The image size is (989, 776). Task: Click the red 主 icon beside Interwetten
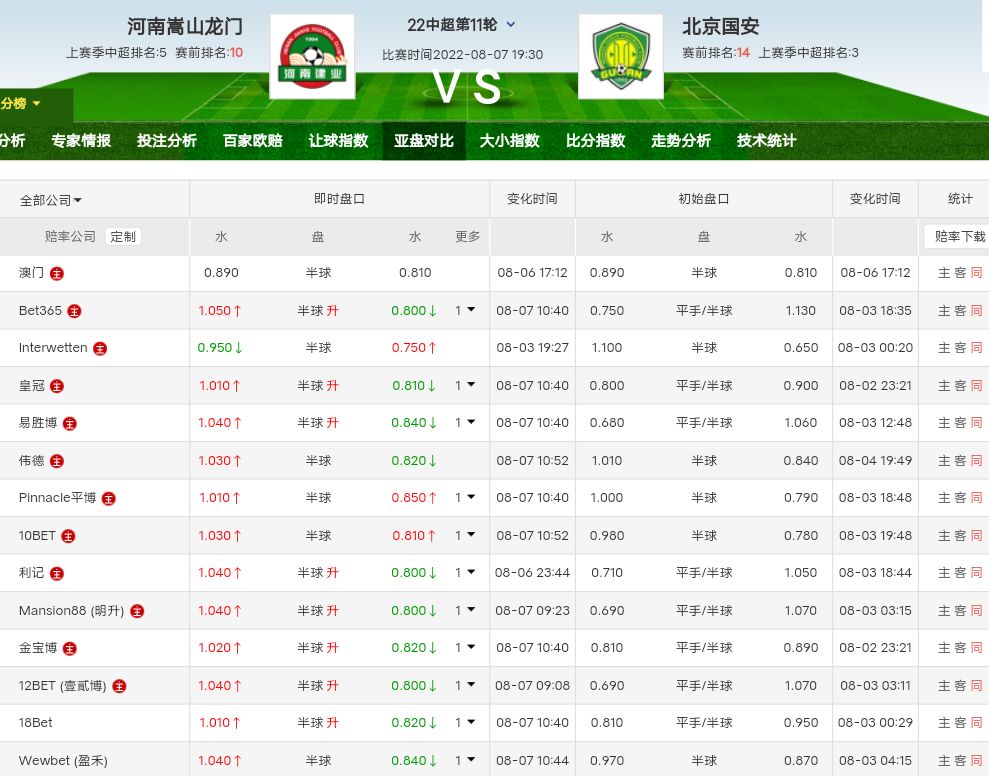tap(99, 349)
